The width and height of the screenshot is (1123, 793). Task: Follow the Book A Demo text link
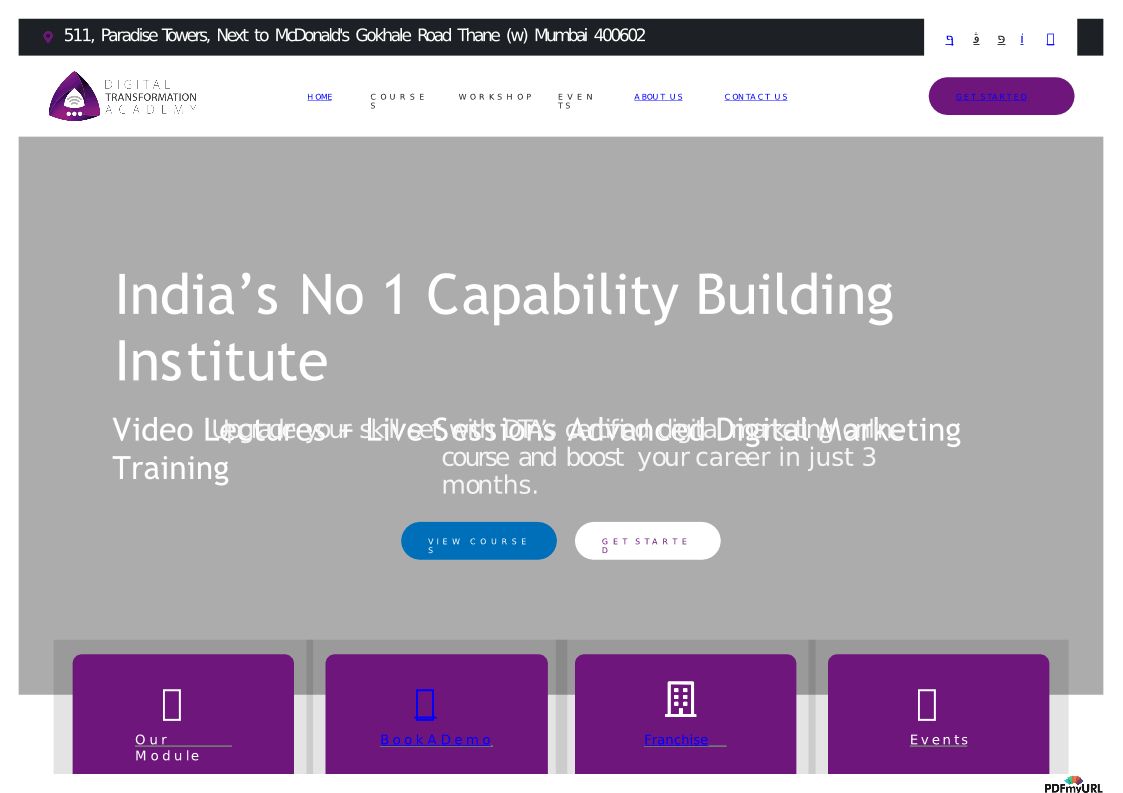pyautogui.click(x=436, y=740)
